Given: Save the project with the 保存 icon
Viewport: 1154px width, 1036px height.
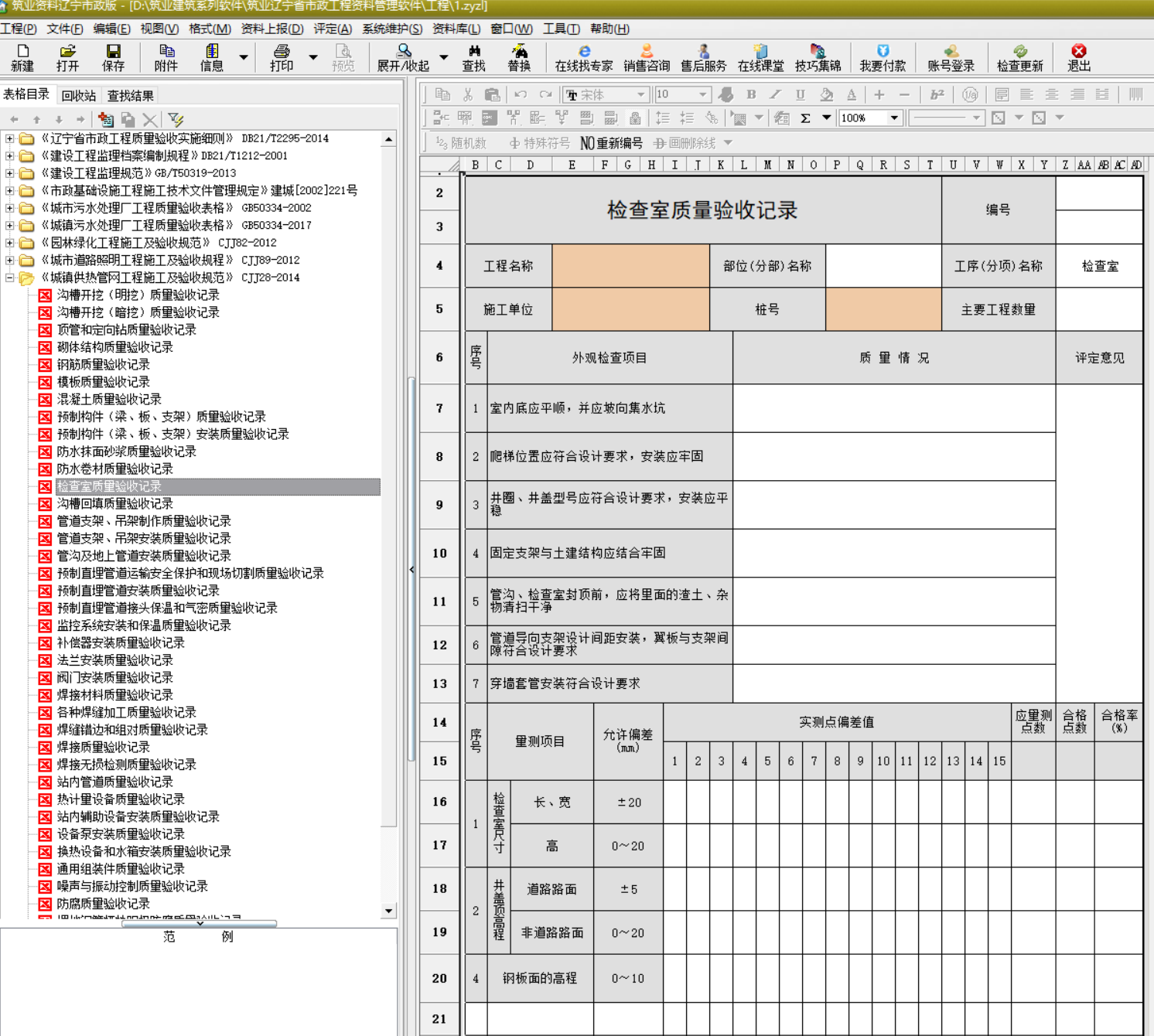Looking at the screenshot, I should tap(113, 58).
